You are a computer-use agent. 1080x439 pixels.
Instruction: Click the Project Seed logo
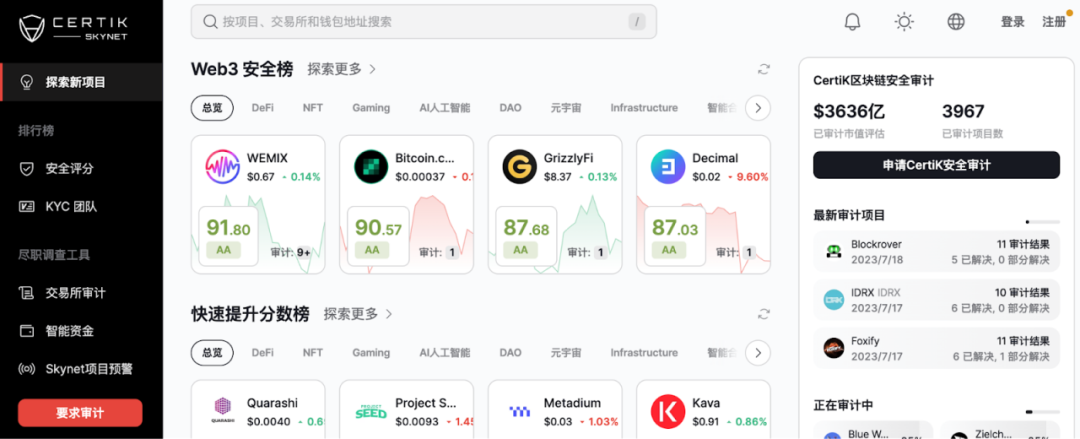[371, 411]
